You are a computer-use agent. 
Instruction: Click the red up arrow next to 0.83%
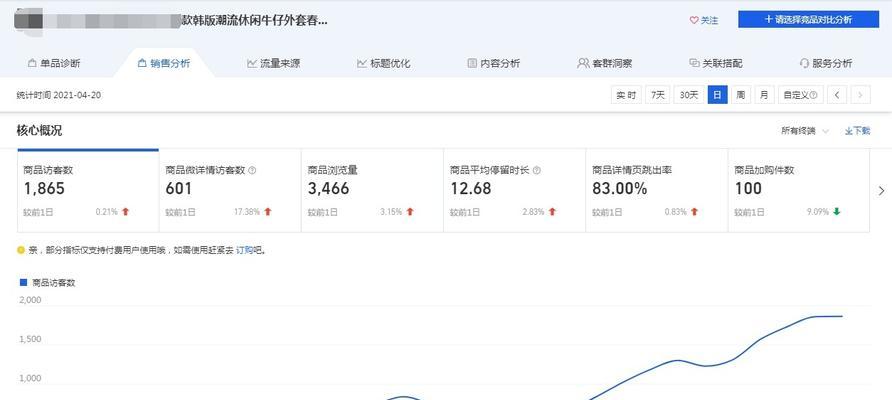click(694, 212)
